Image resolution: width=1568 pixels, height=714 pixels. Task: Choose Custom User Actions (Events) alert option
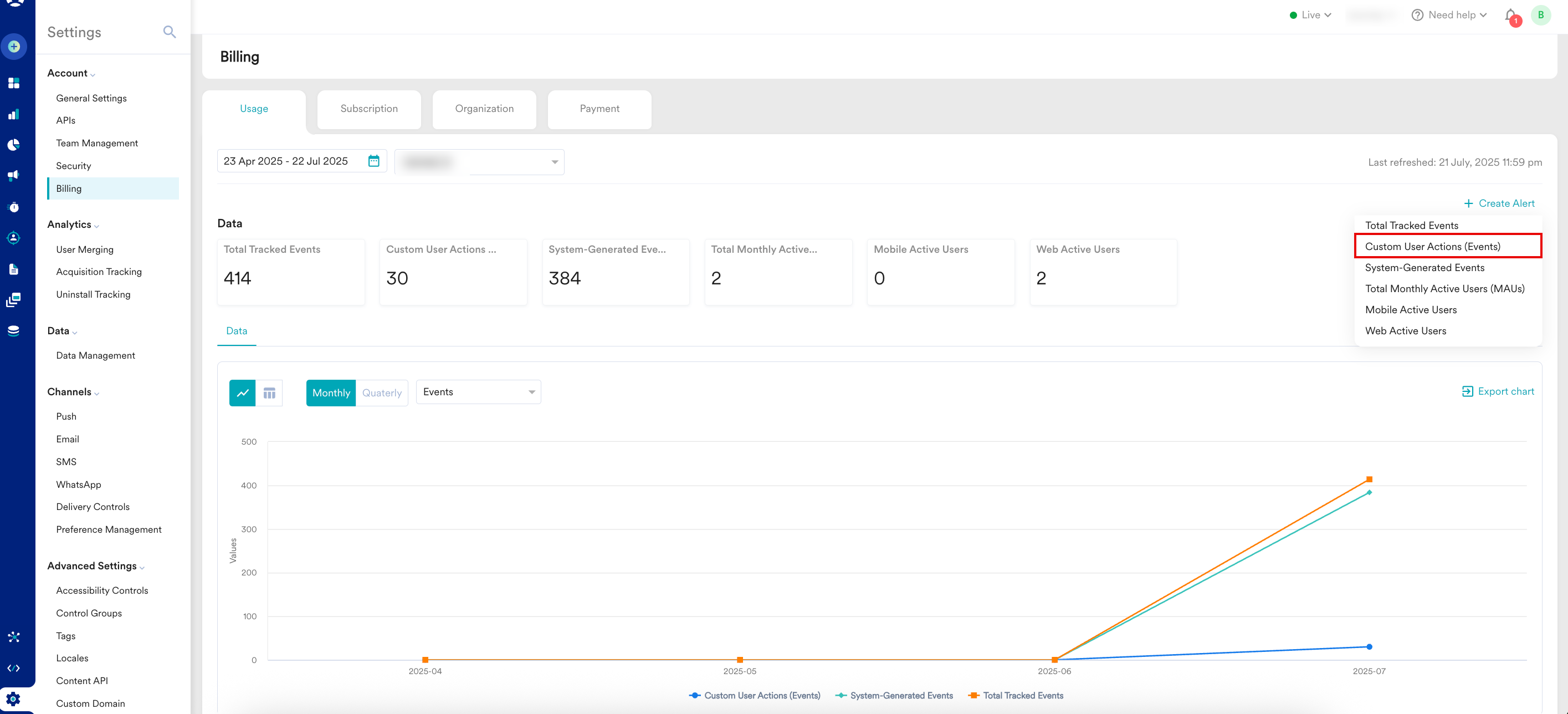(1448, 246)
